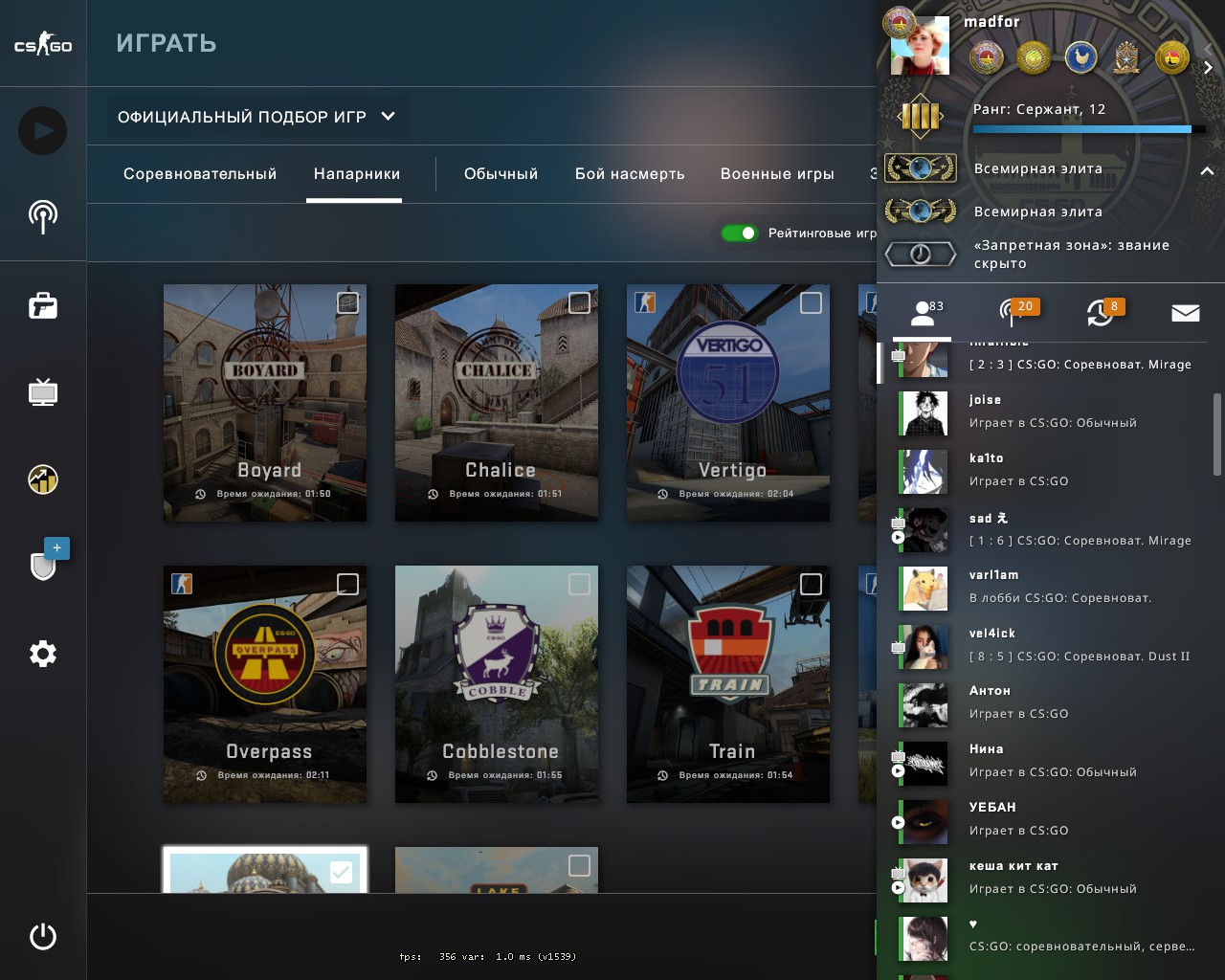Open the Play section from the sidebar
1225x980 pixels.
pos(43,130)
